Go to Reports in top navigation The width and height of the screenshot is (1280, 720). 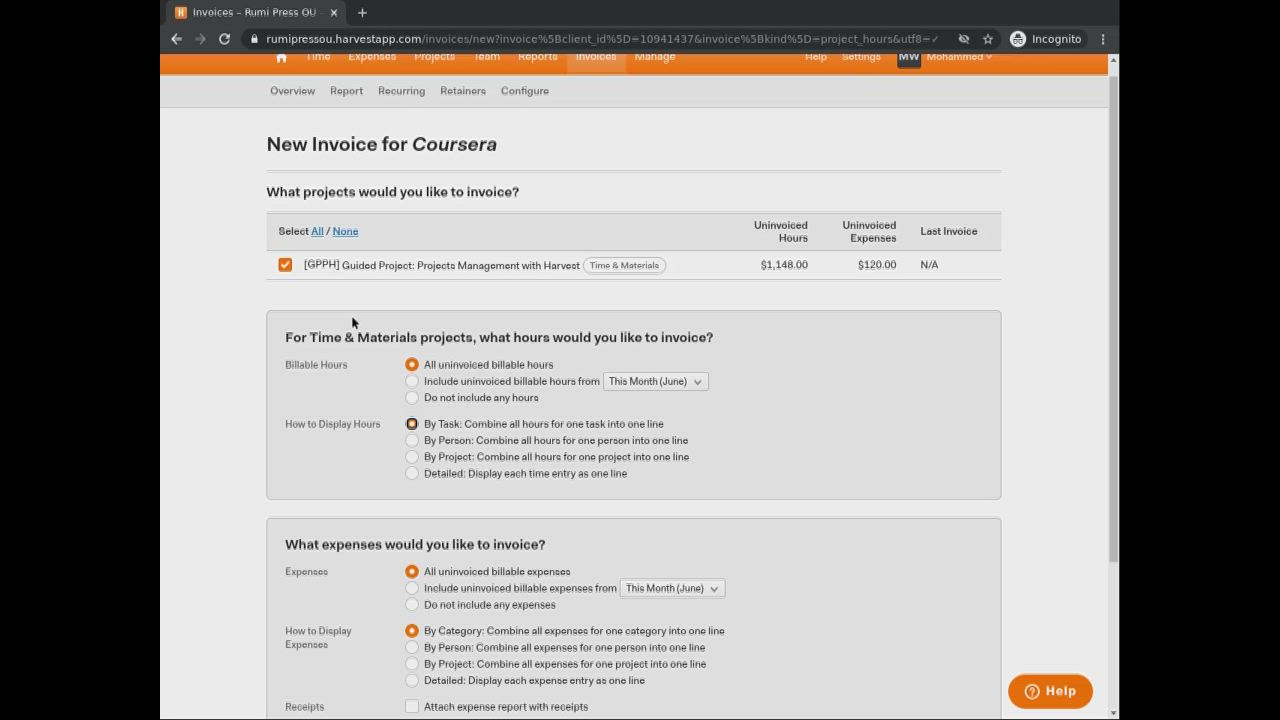pos(538,57)
